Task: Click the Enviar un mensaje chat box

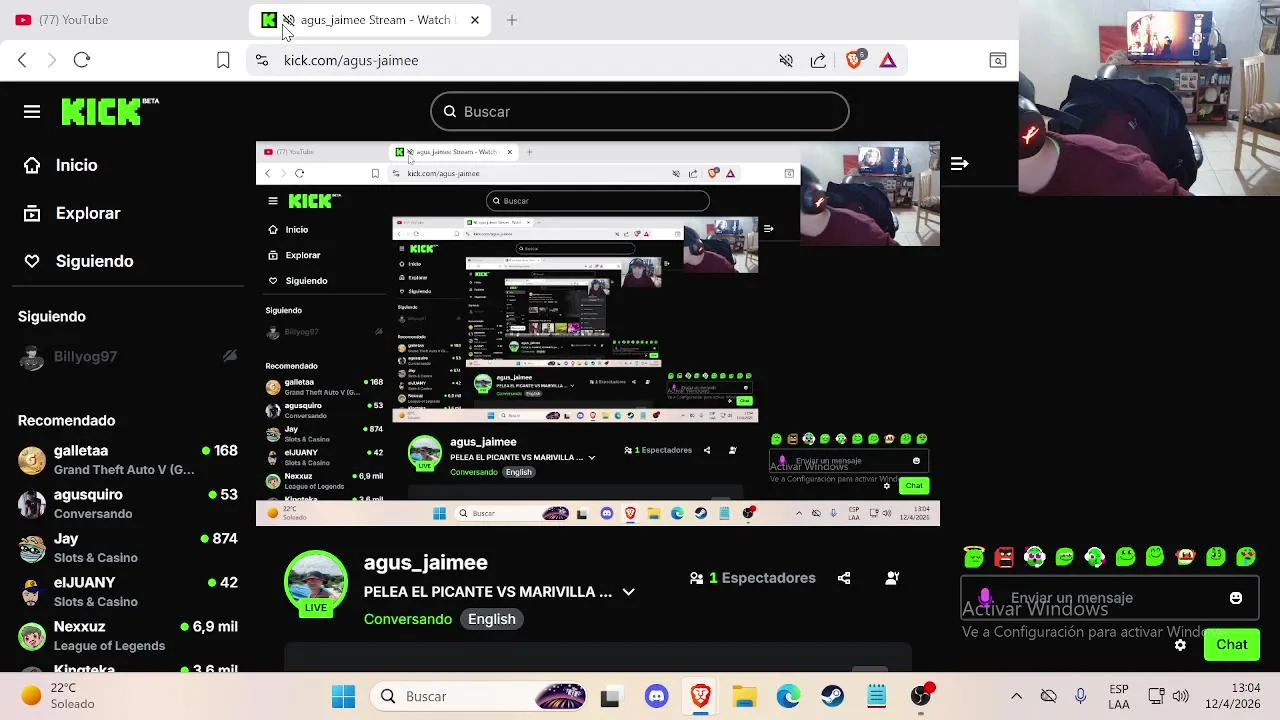Action: [1110, 598]
